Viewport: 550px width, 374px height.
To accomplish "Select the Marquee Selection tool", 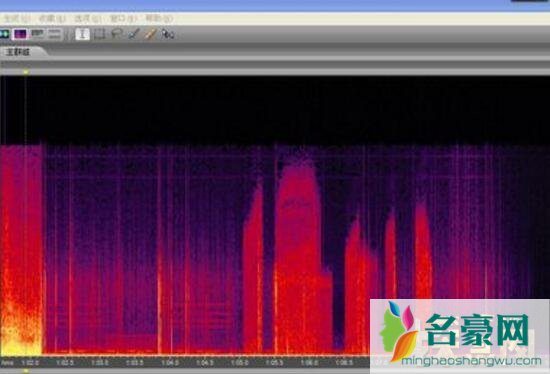I will pyautogui.click(x=100, y=34).
